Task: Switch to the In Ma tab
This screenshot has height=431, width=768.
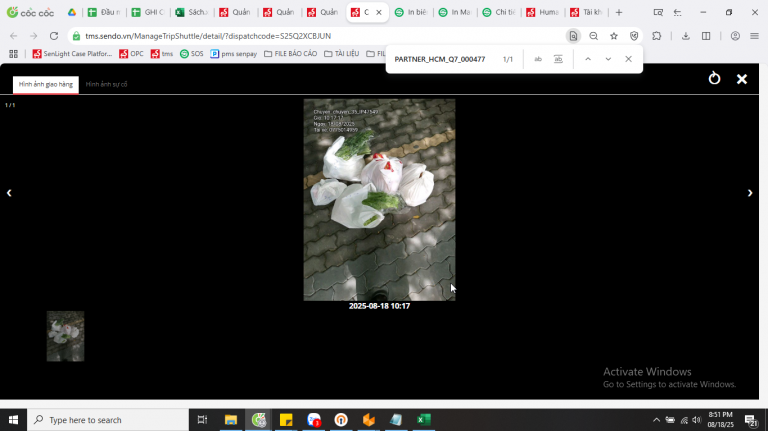Action: 455,12
